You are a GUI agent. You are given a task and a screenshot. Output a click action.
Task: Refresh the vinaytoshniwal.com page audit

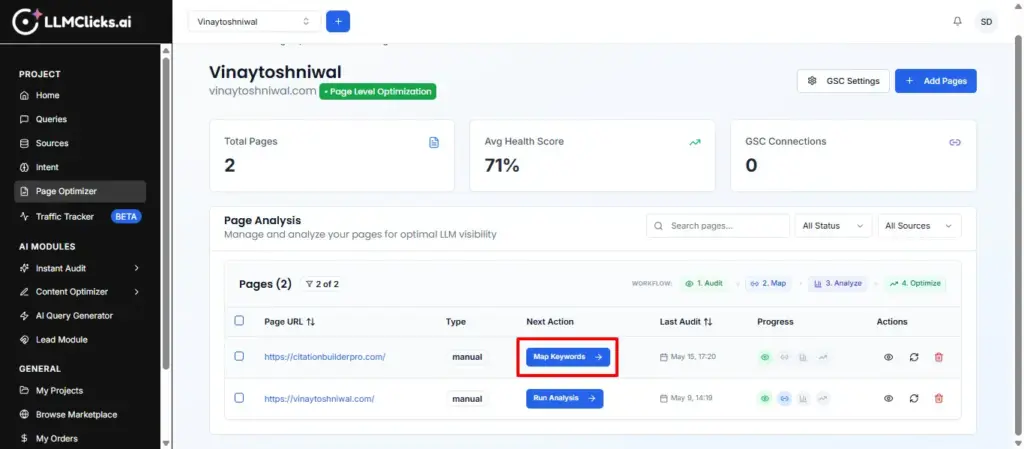point(914,398)
